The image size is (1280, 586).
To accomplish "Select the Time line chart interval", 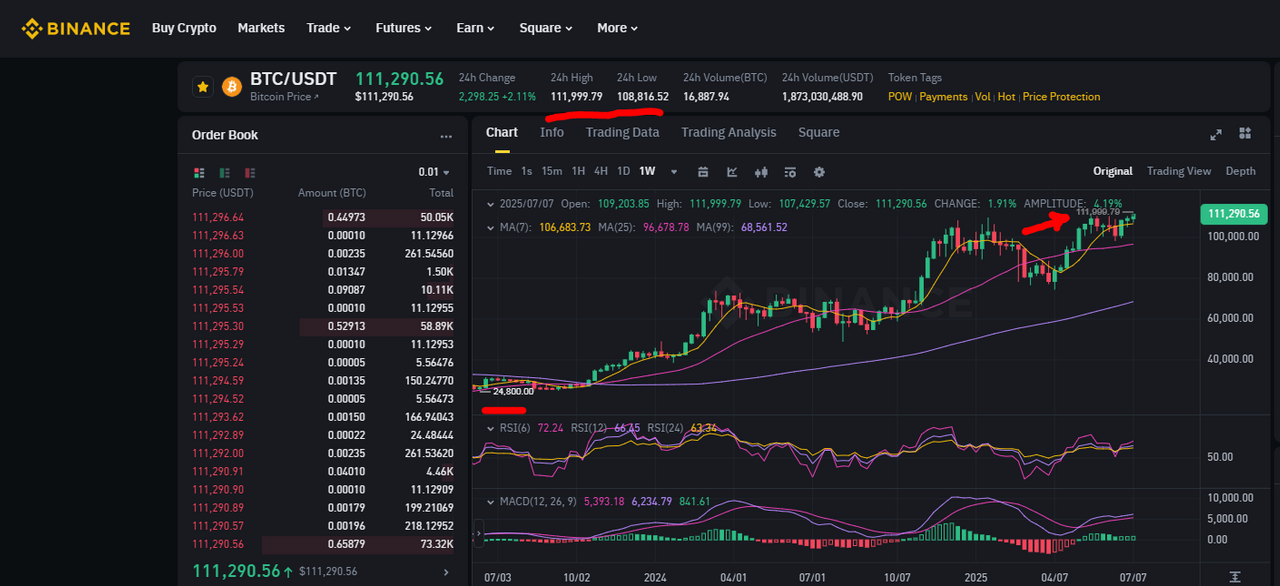I will [499, 171].
